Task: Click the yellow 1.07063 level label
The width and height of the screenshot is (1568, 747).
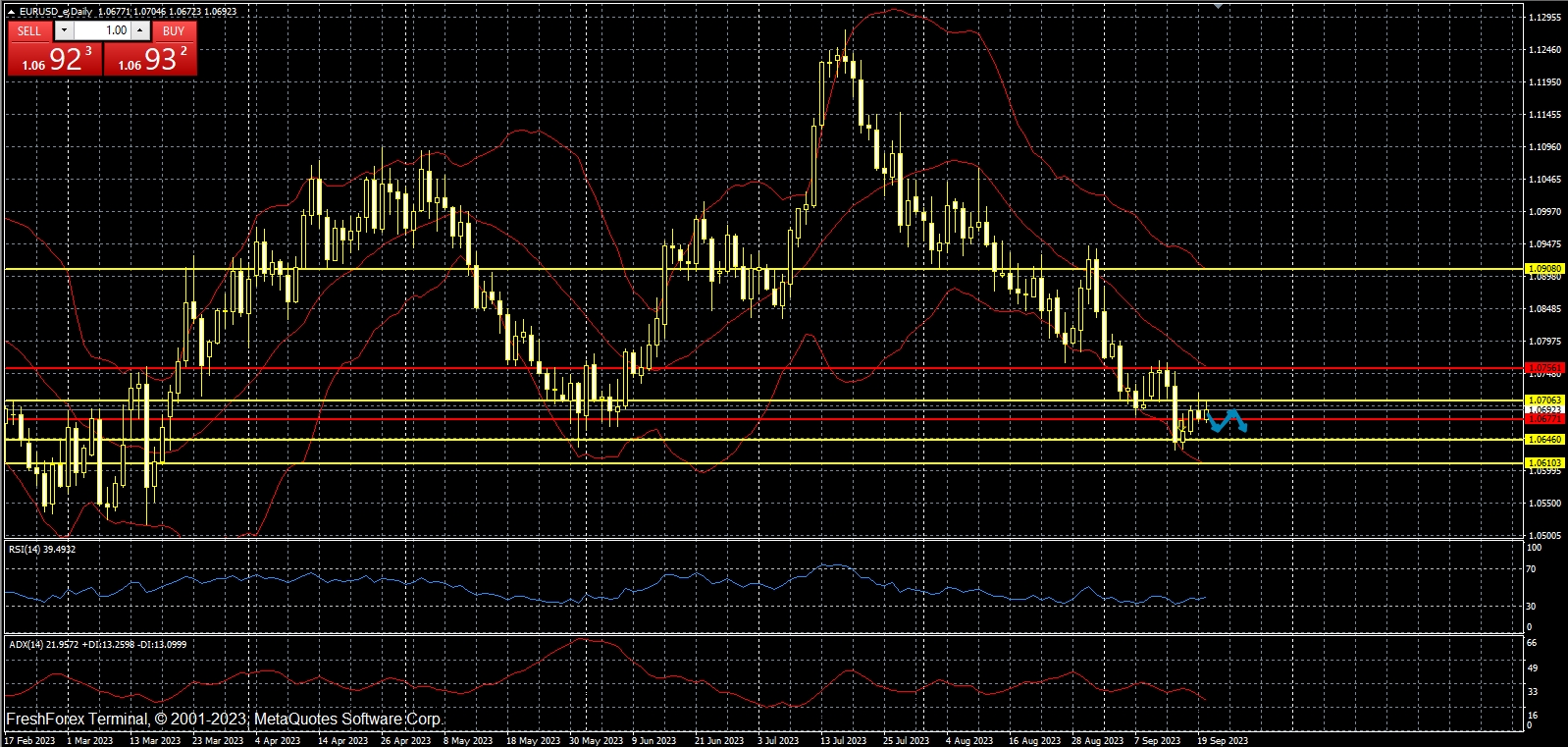Action: pos(1545,400)
